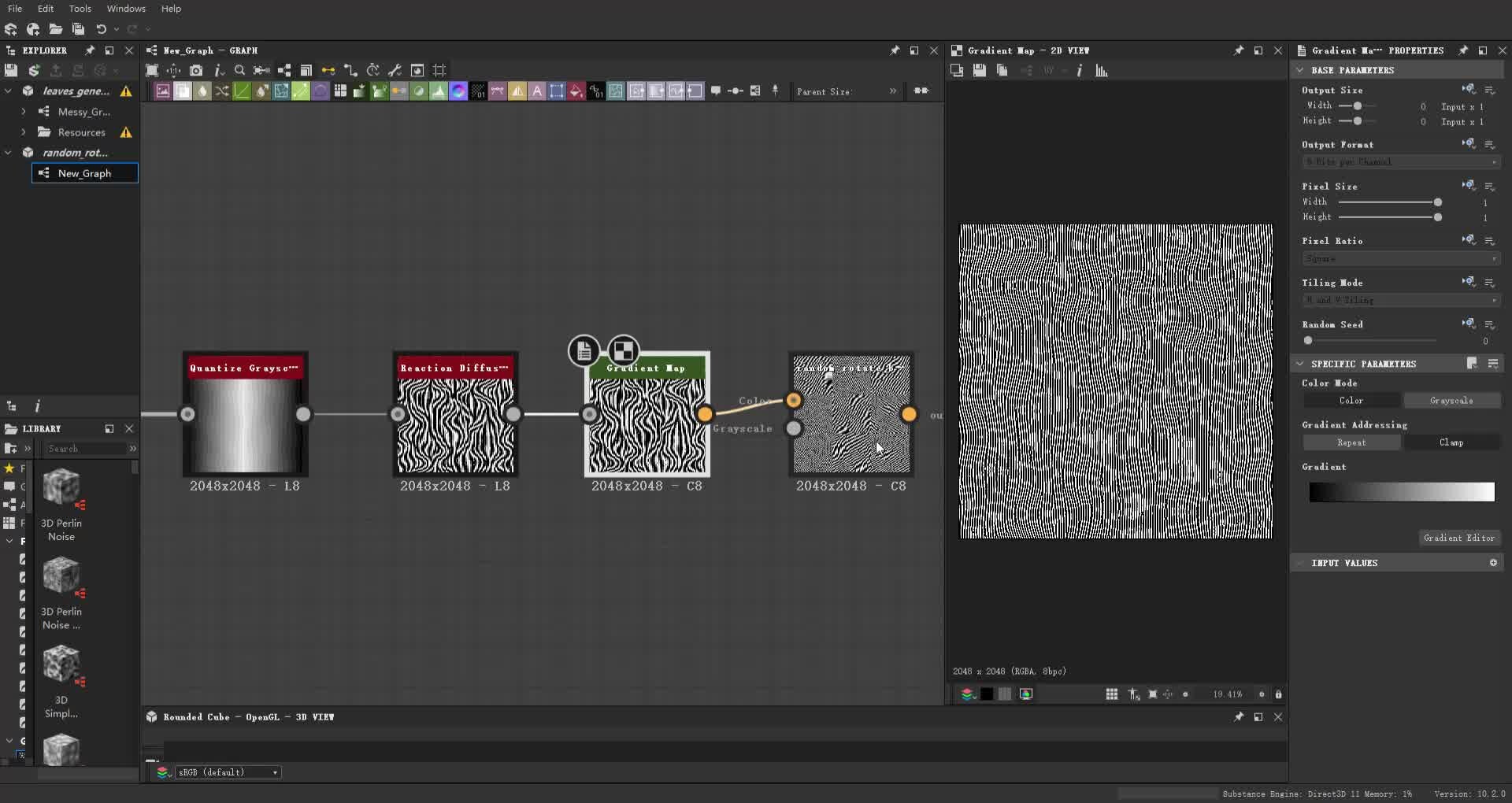Expand the Resources folder in Explorer
1512x803 pixels.
(23, 132)
